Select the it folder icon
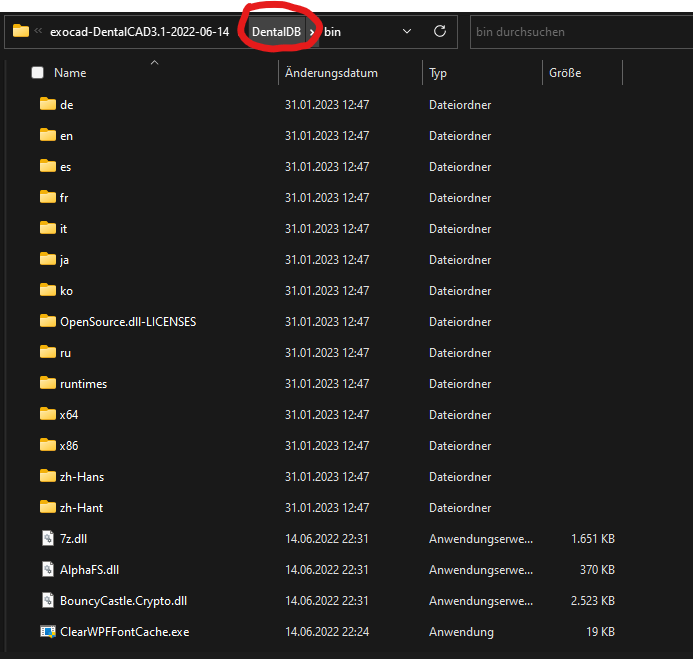 coord(48,228)
